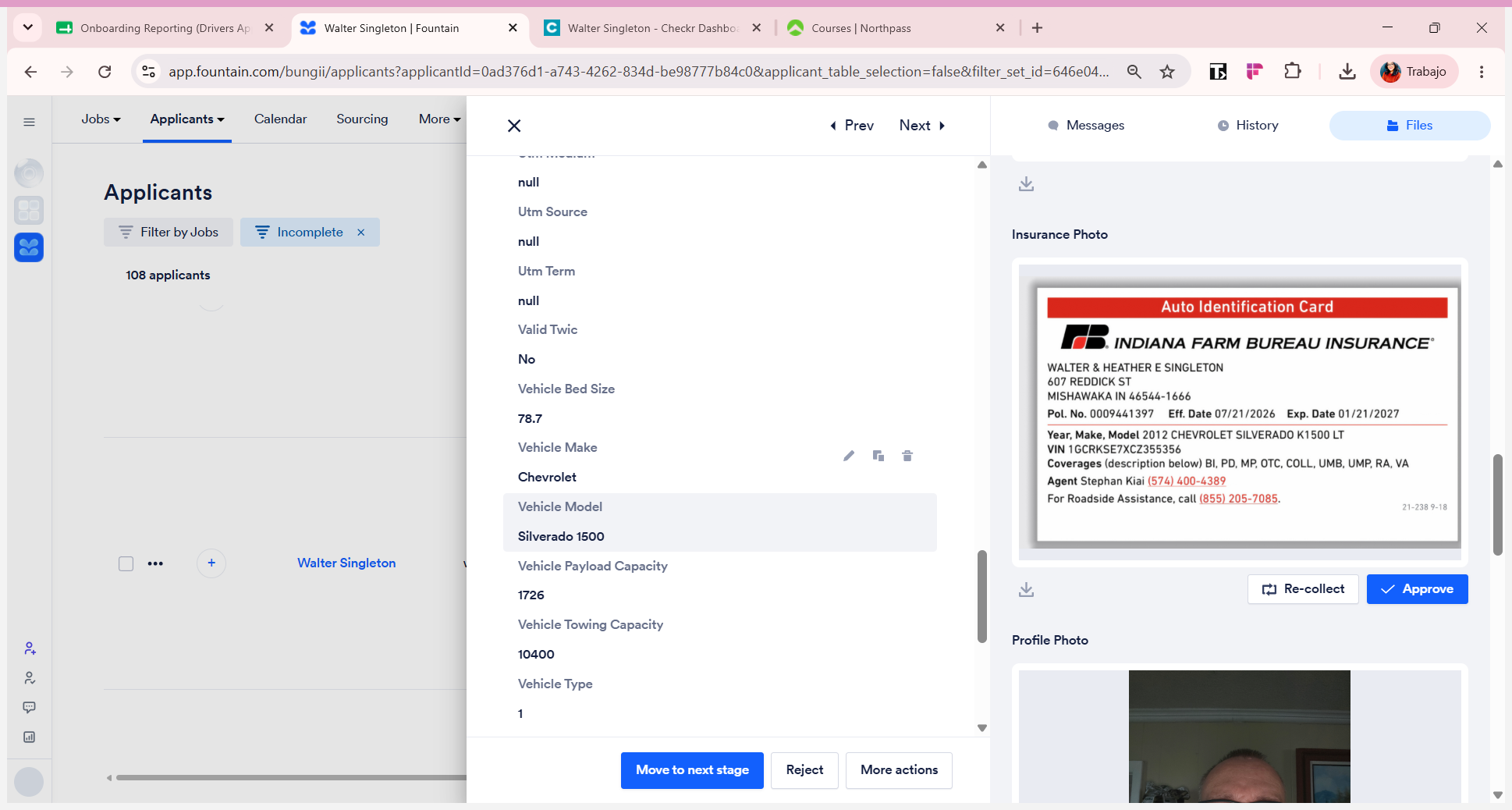Click Move to next stage button
Viewport: 1512px width, 810px height.
tap(692, 770)
